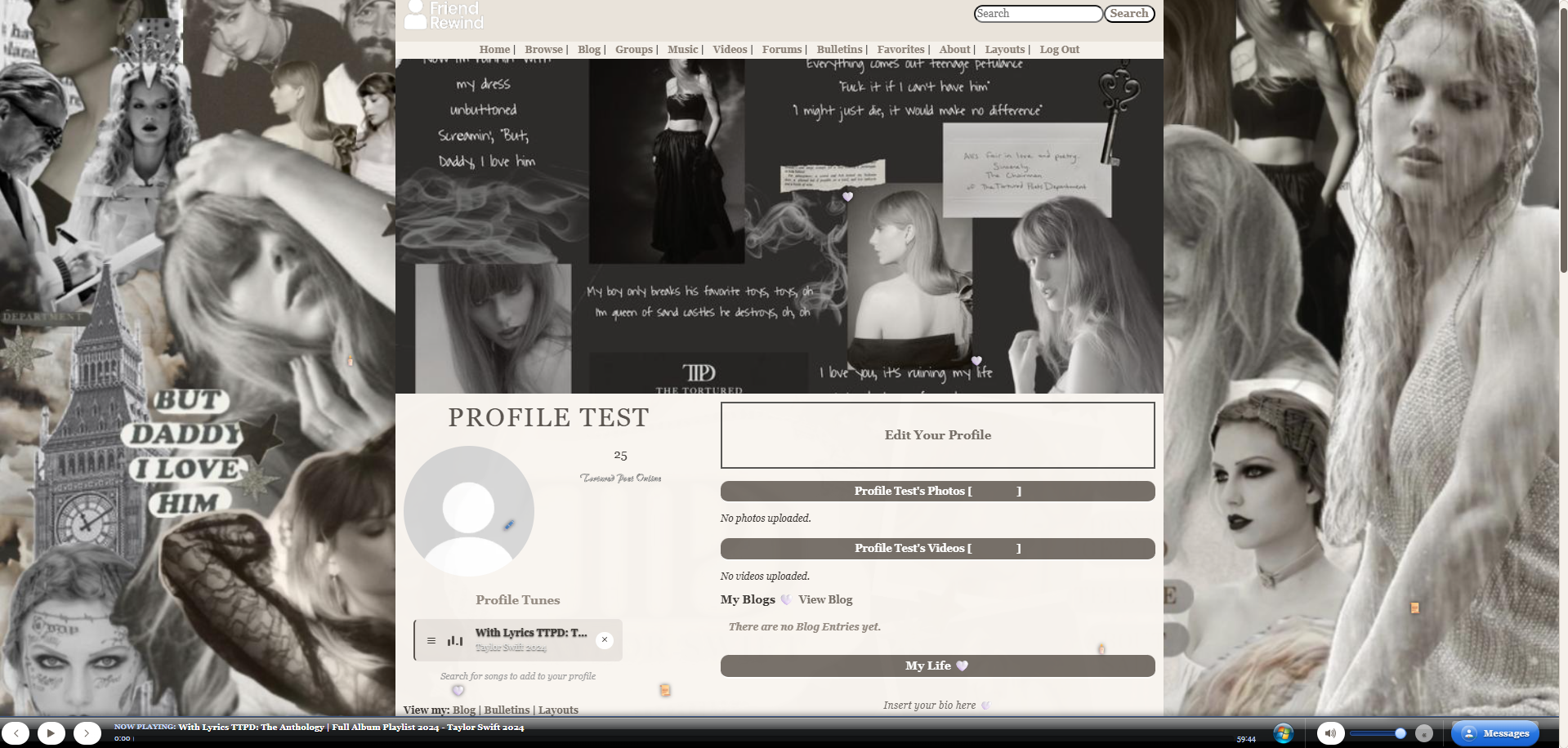This screenshot has width=1568, height=748.
Task: Open Favorites in navigation
Action: point(900,50)
